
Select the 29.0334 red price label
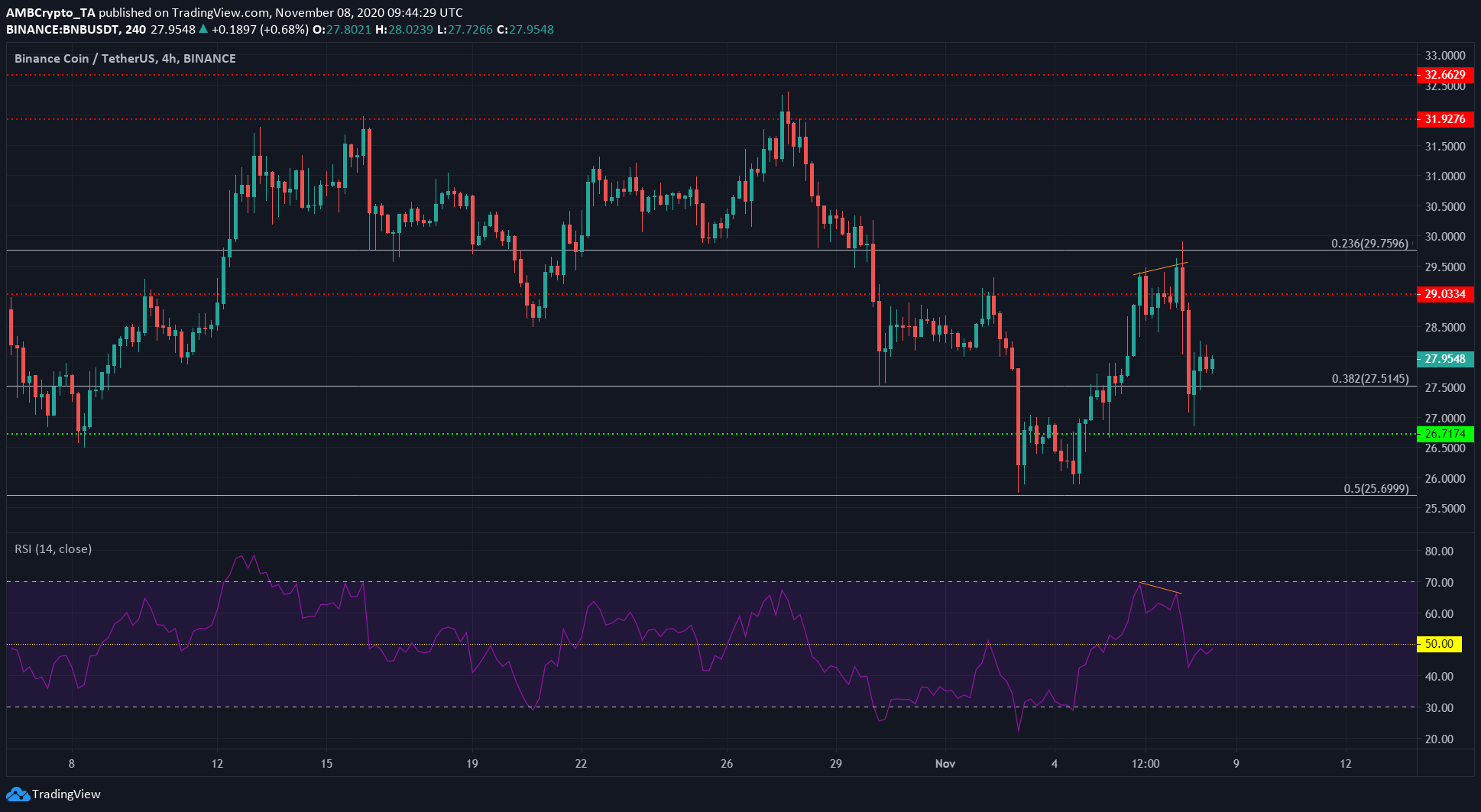[x=1445, y=294]
